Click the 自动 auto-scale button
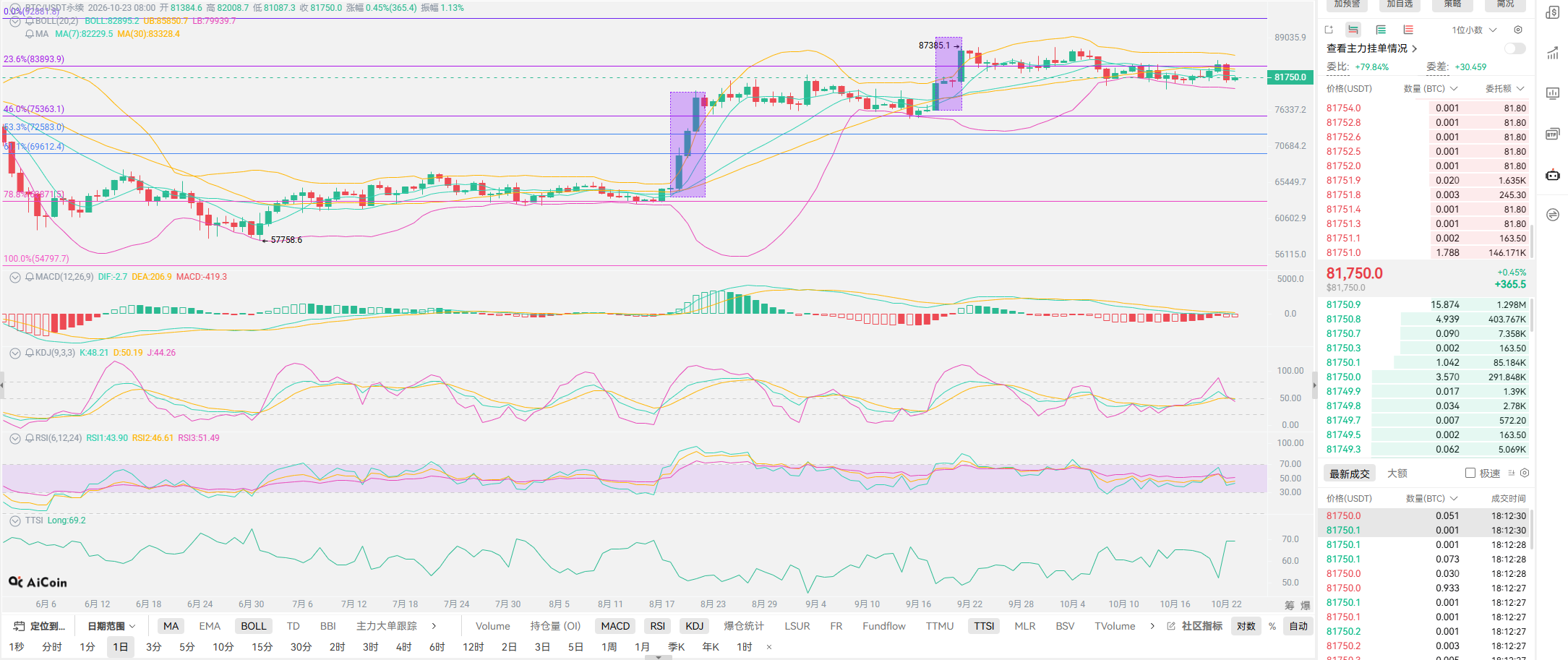The image size is (1568, 660). point(1298,626)
